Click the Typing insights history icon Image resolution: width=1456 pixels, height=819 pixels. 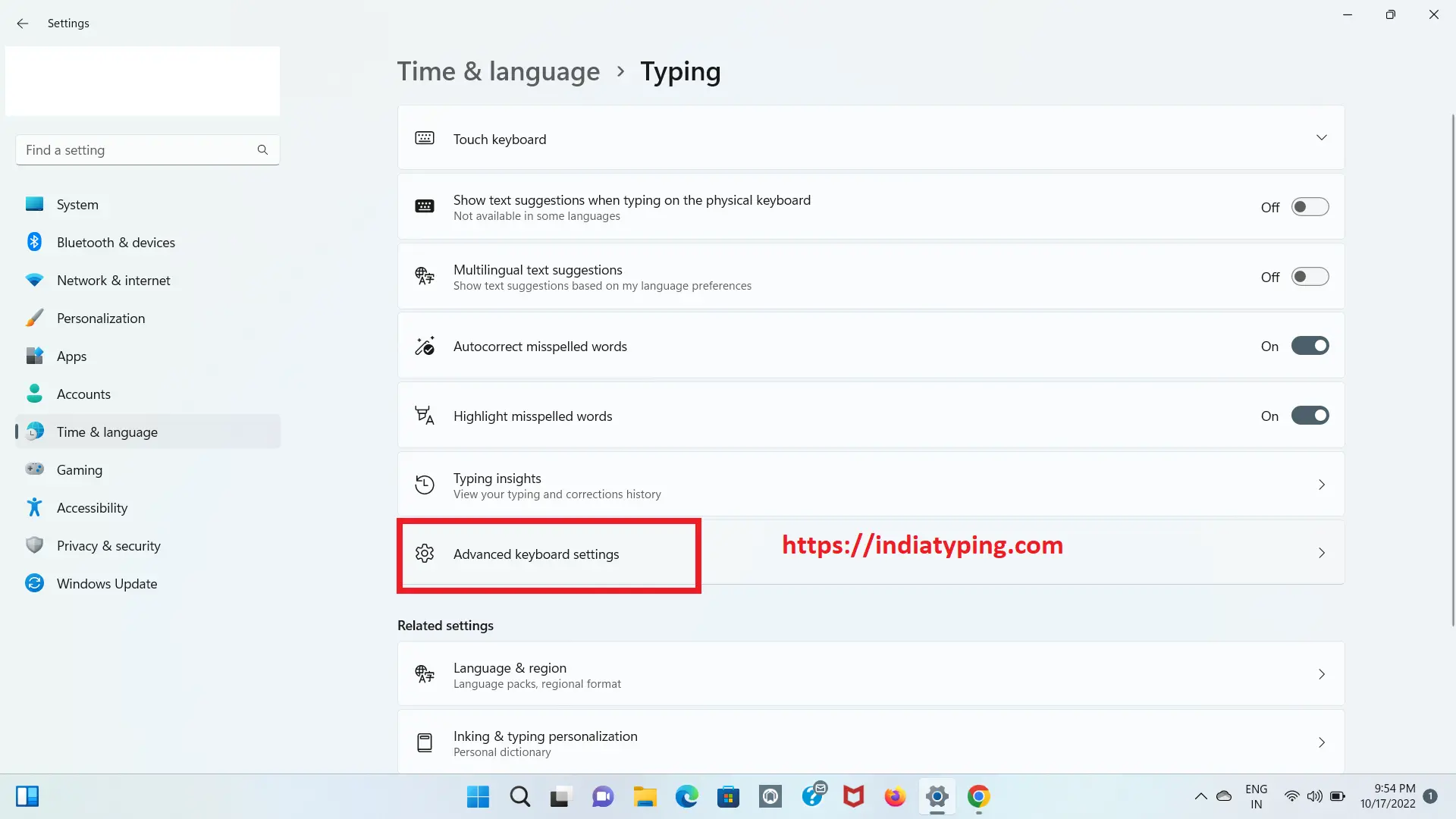coord(424,484)
